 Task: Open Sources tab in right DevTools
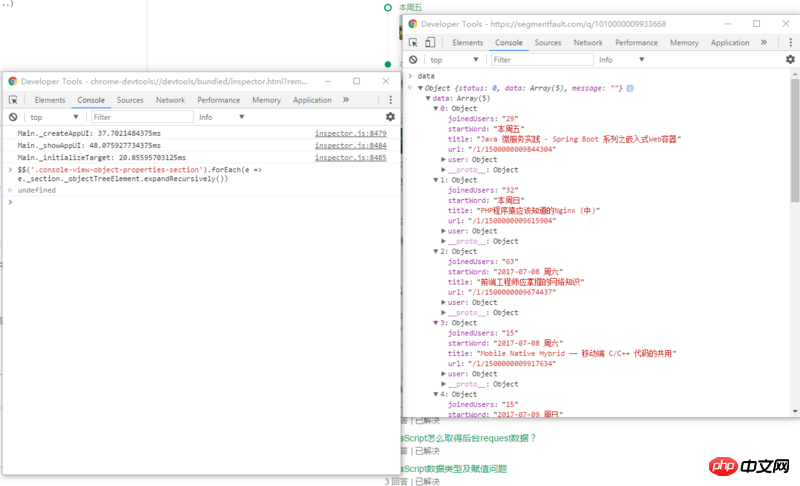point(548,42)
